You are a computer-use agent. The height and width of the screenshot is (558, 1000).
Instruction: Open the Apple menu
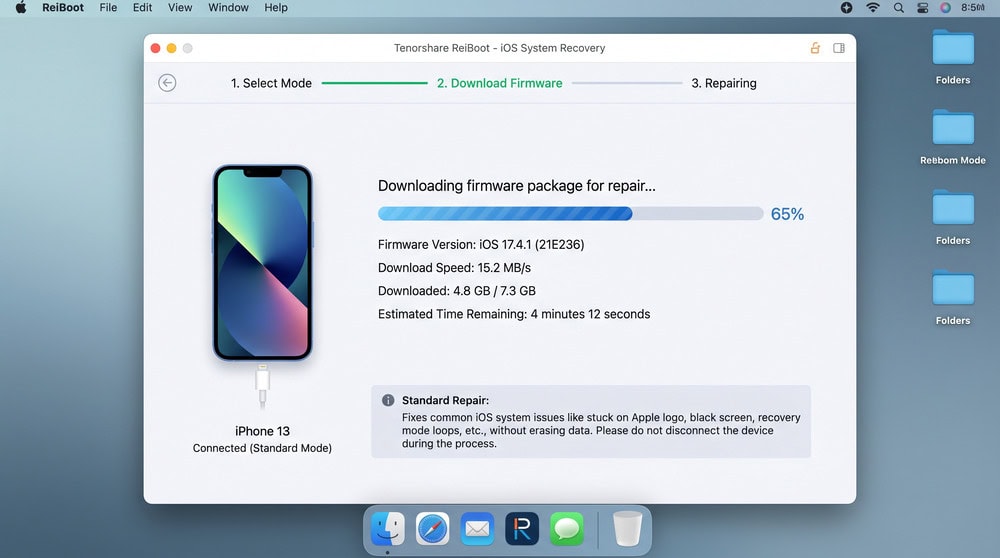pos(20,8)
